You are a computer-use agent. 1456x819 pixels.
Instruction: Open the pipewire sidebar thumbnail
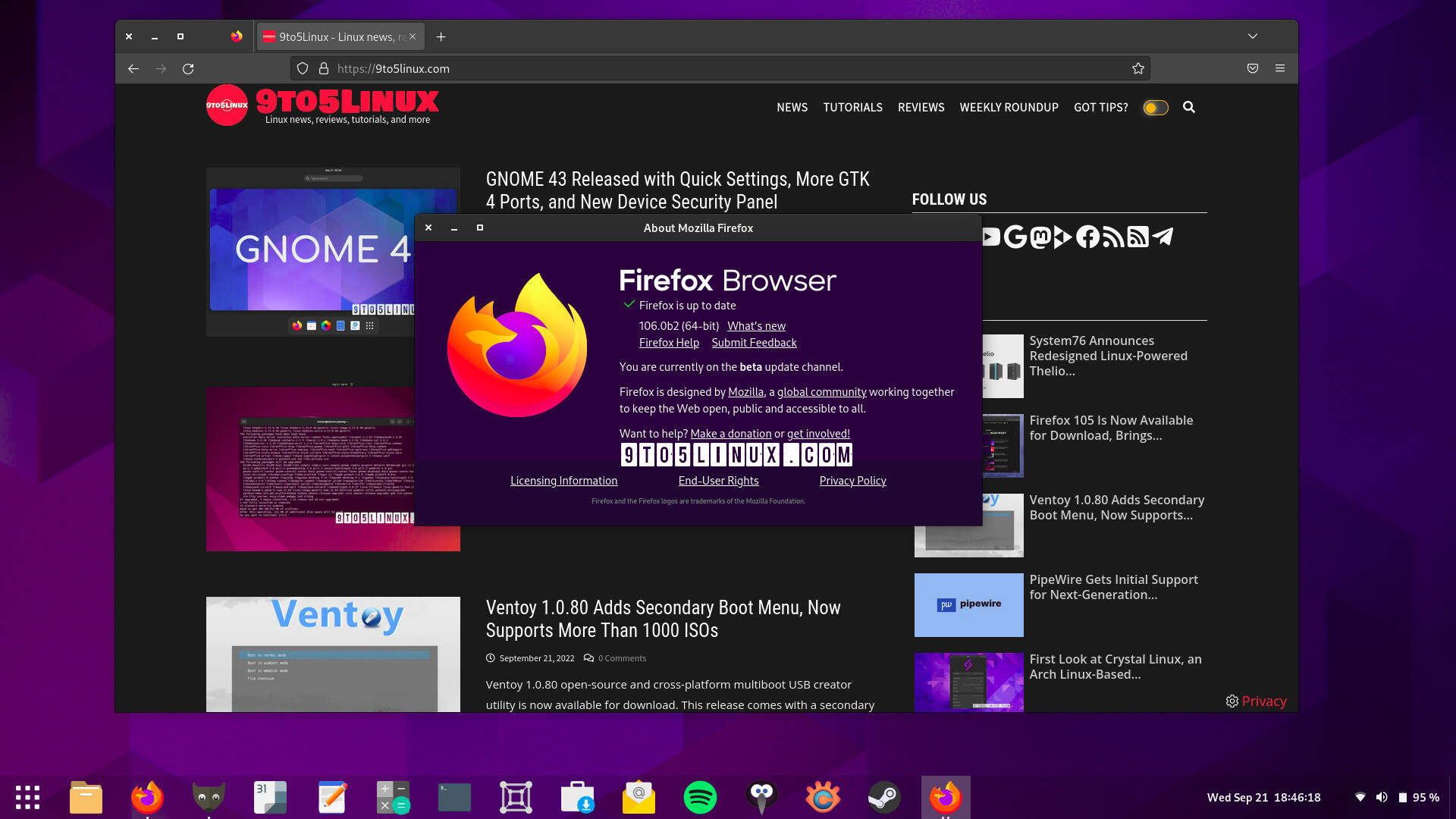pos(968,605)
